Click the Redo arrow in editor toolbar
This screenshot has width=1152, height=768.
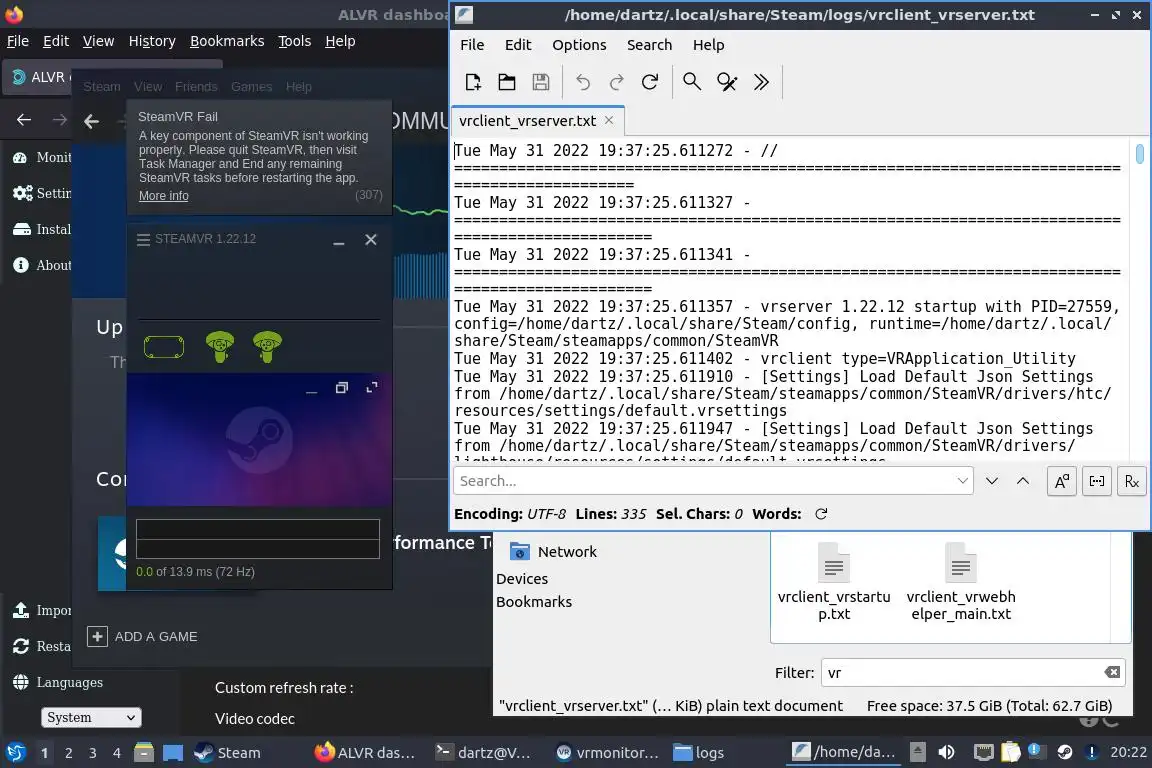click(x=616, y=82)
